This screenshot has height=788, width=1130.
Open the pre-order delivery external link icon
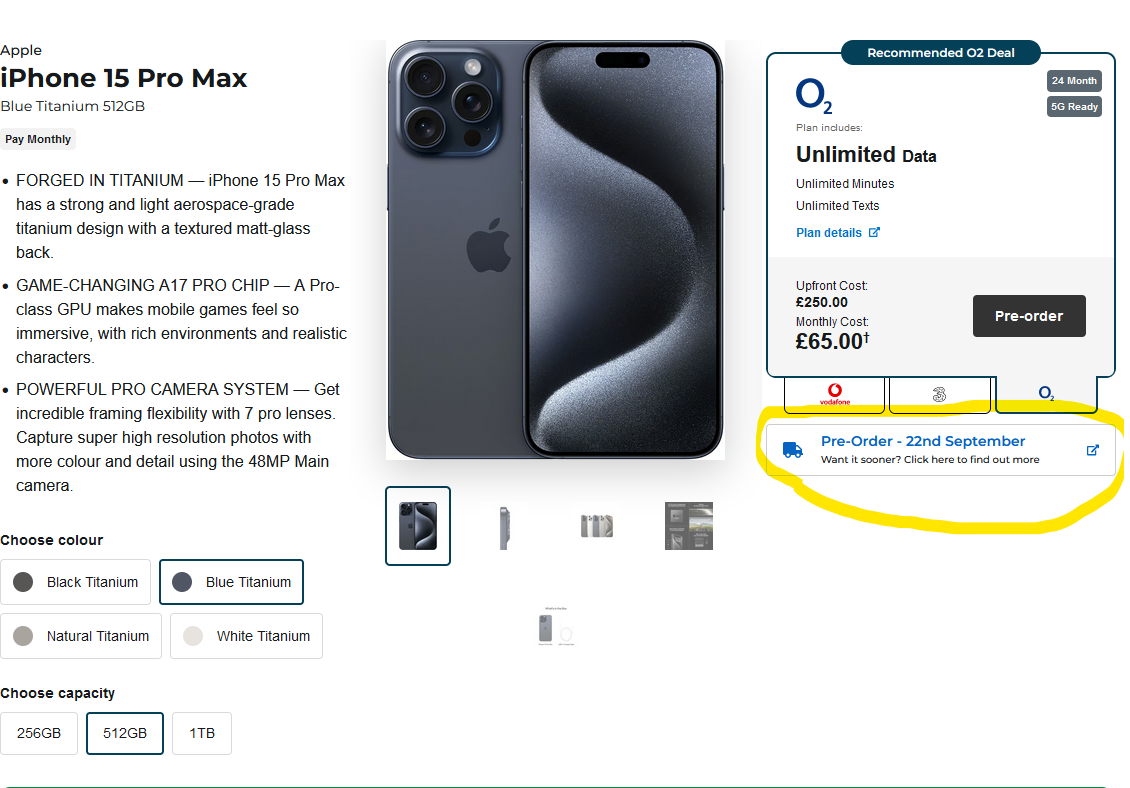tap(1093, 450)
